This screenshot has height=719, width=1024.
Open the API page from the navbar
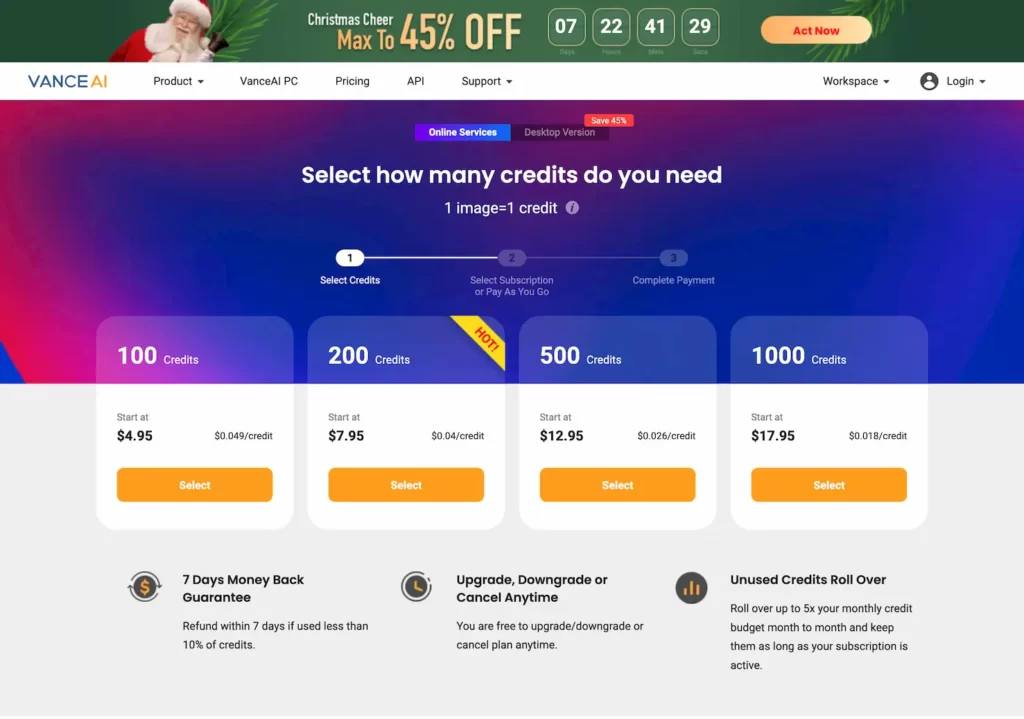(x=415, y=81)
